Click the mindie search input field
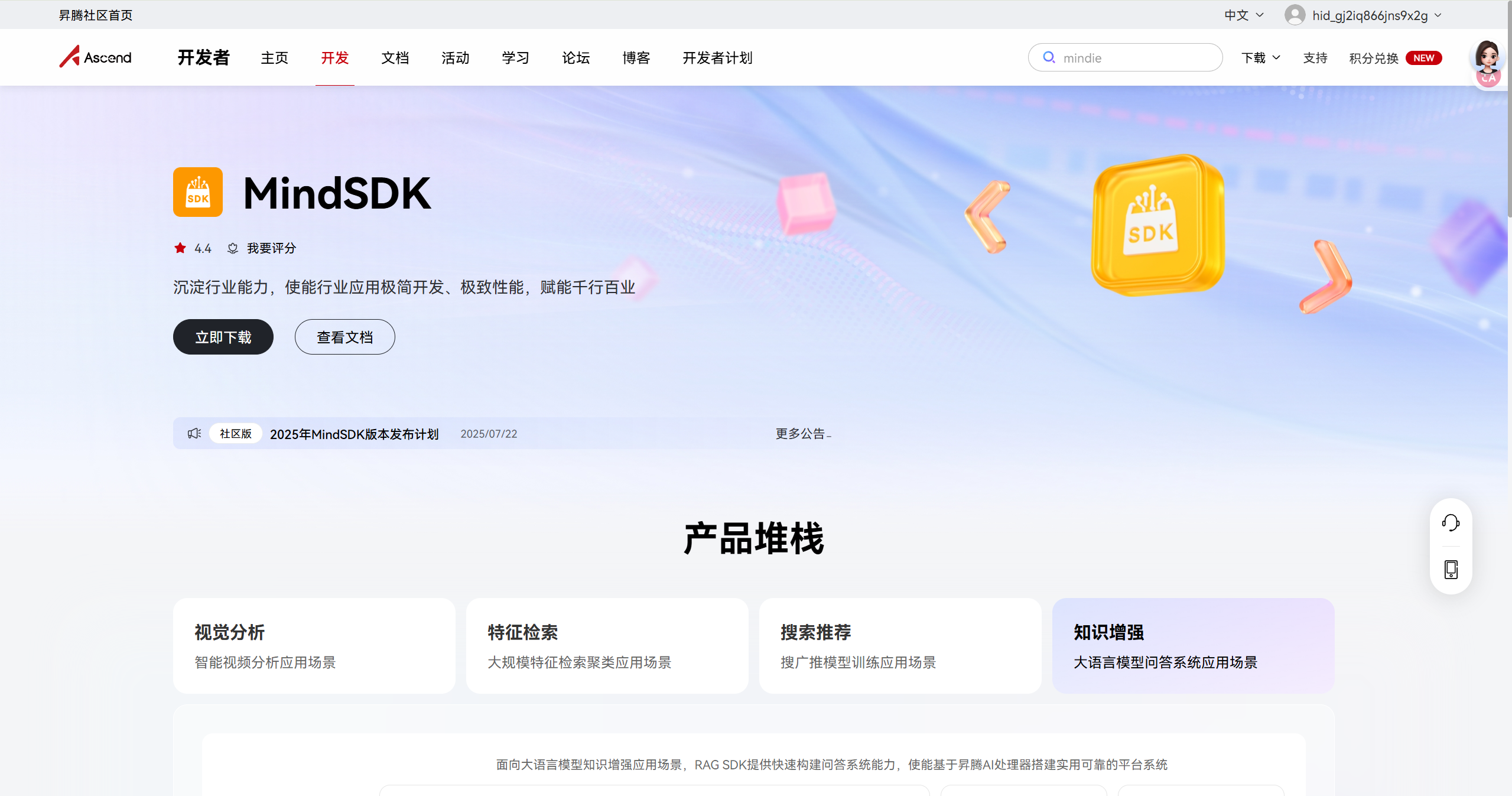 pyautogui.click(x=1134, y=58)
